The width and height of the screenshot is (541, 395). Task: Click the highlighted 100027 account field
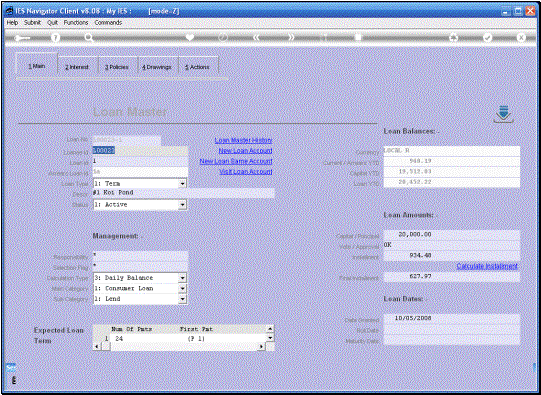[x=140, y=151]
